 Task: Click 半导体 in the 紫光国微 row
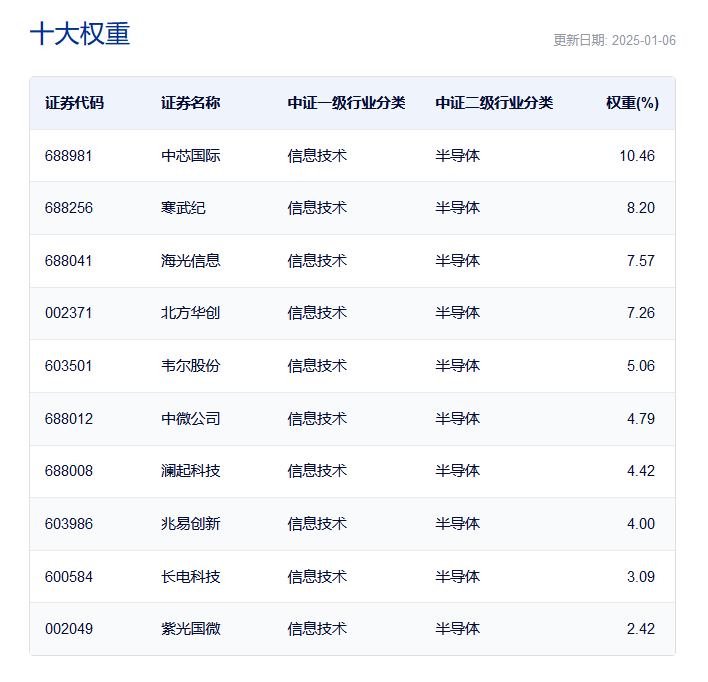[x=457, y=629]
